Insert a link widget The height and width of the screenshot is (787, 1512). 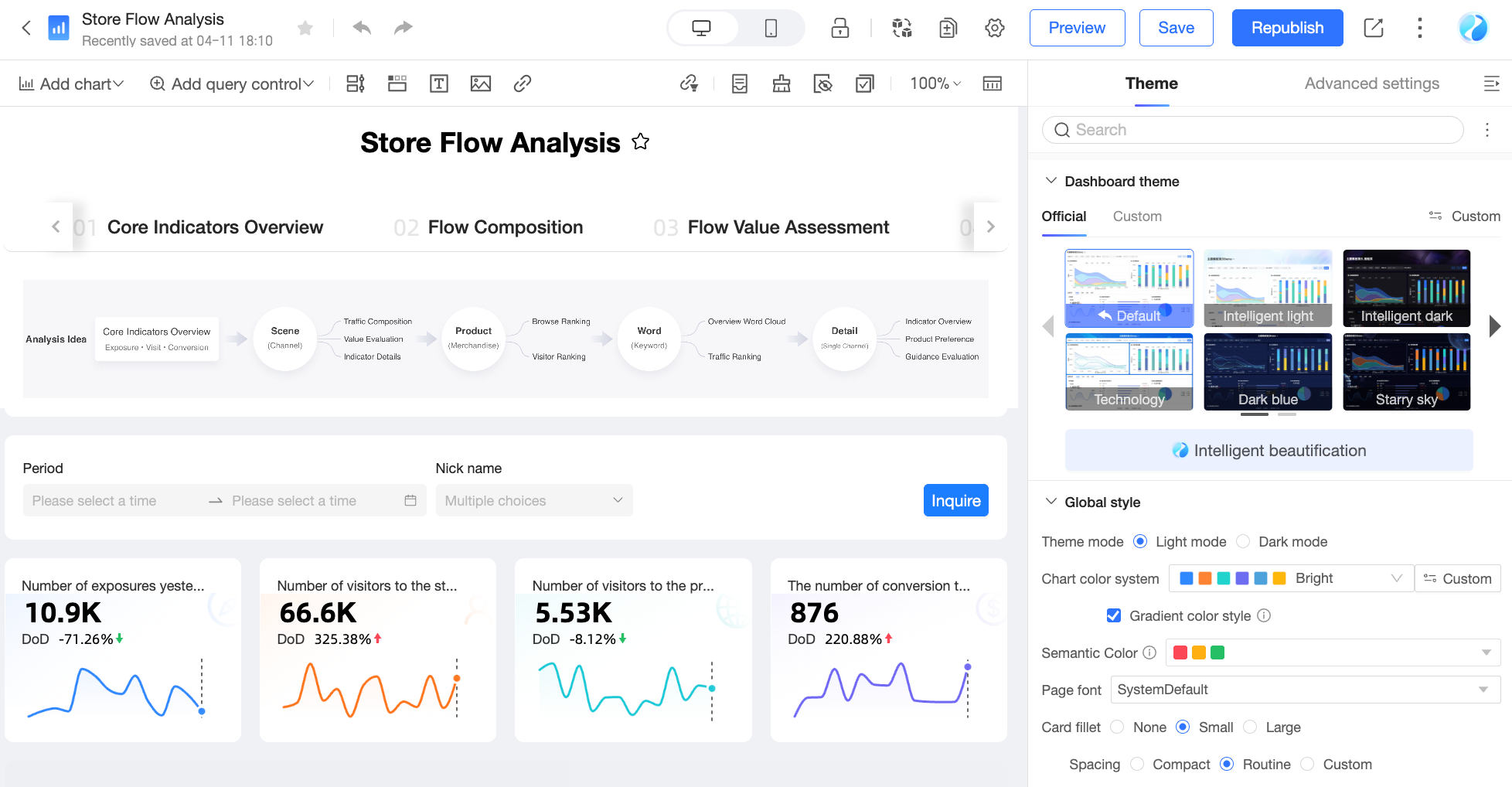click(523, 83)
